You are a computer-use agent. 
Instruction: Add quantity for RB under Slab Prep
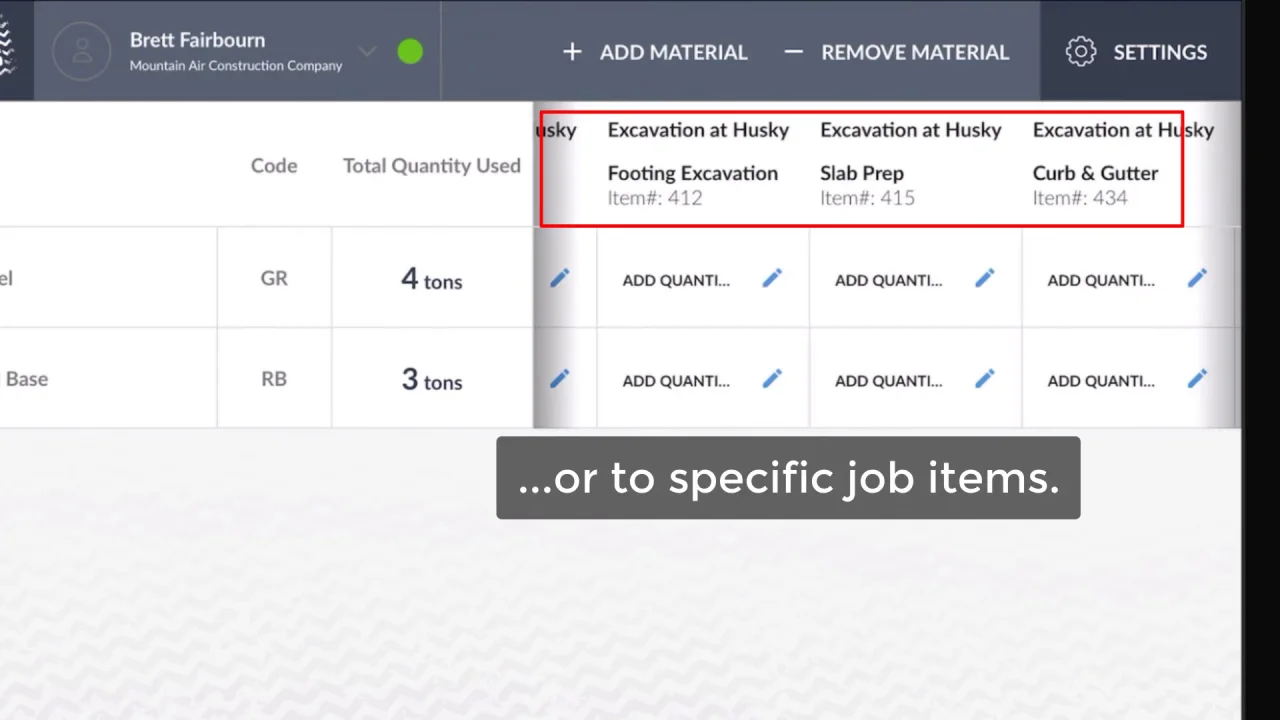[x=888, y=381]
